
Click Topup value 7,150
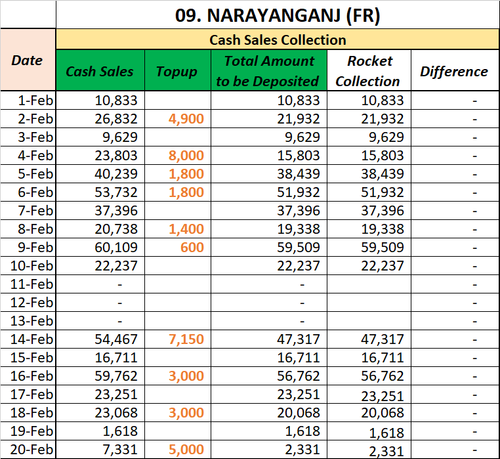[178, 339]
